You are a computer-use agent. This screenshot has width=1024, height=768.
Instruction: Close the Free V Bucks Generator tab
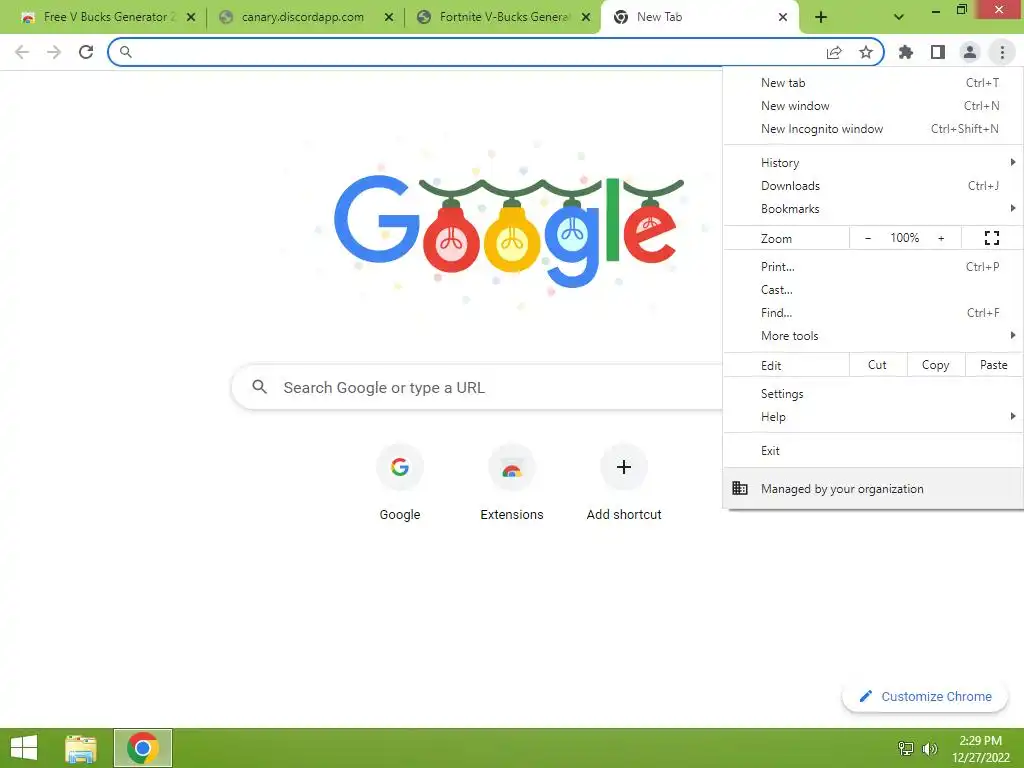click(x=191, y=18)
